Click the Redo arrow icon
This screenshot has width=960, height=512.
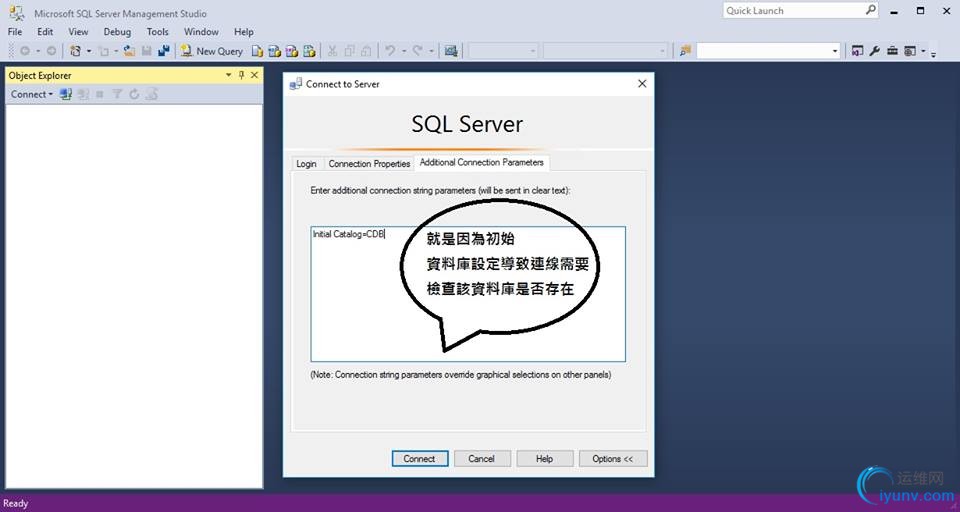(418, 51)
